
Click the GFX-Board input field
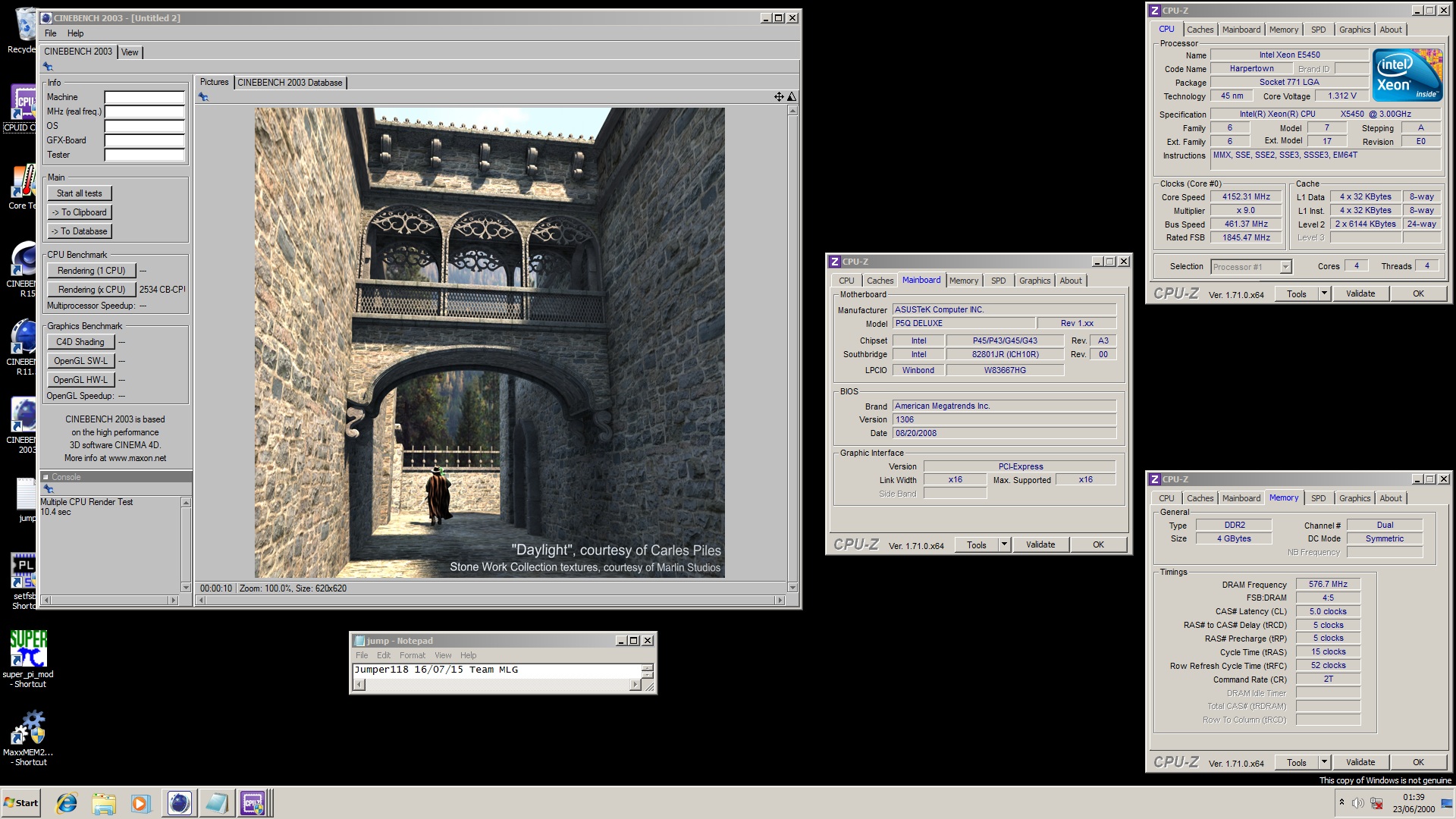[144, 140]
